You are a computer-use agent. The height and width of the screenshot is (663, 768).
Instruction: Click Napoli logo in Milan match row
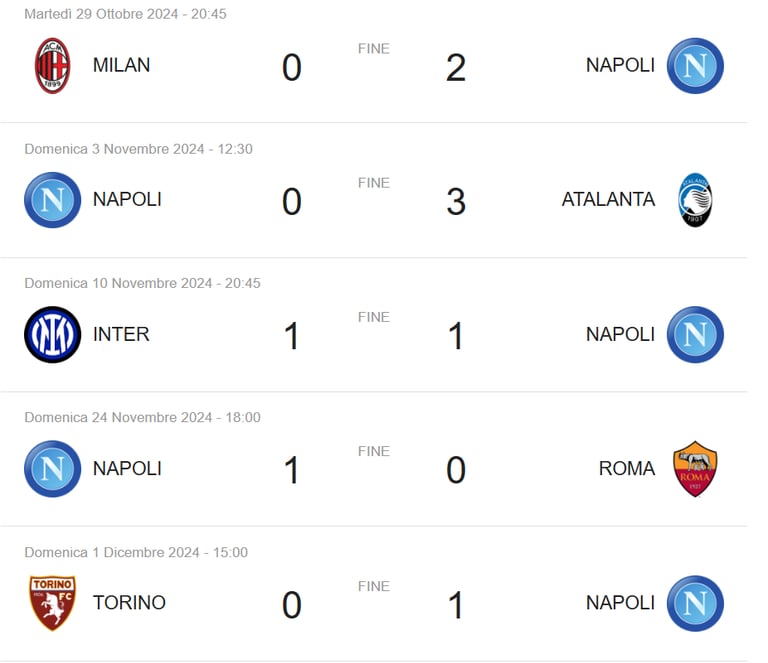pyautogui.click(x=695, y=66)
